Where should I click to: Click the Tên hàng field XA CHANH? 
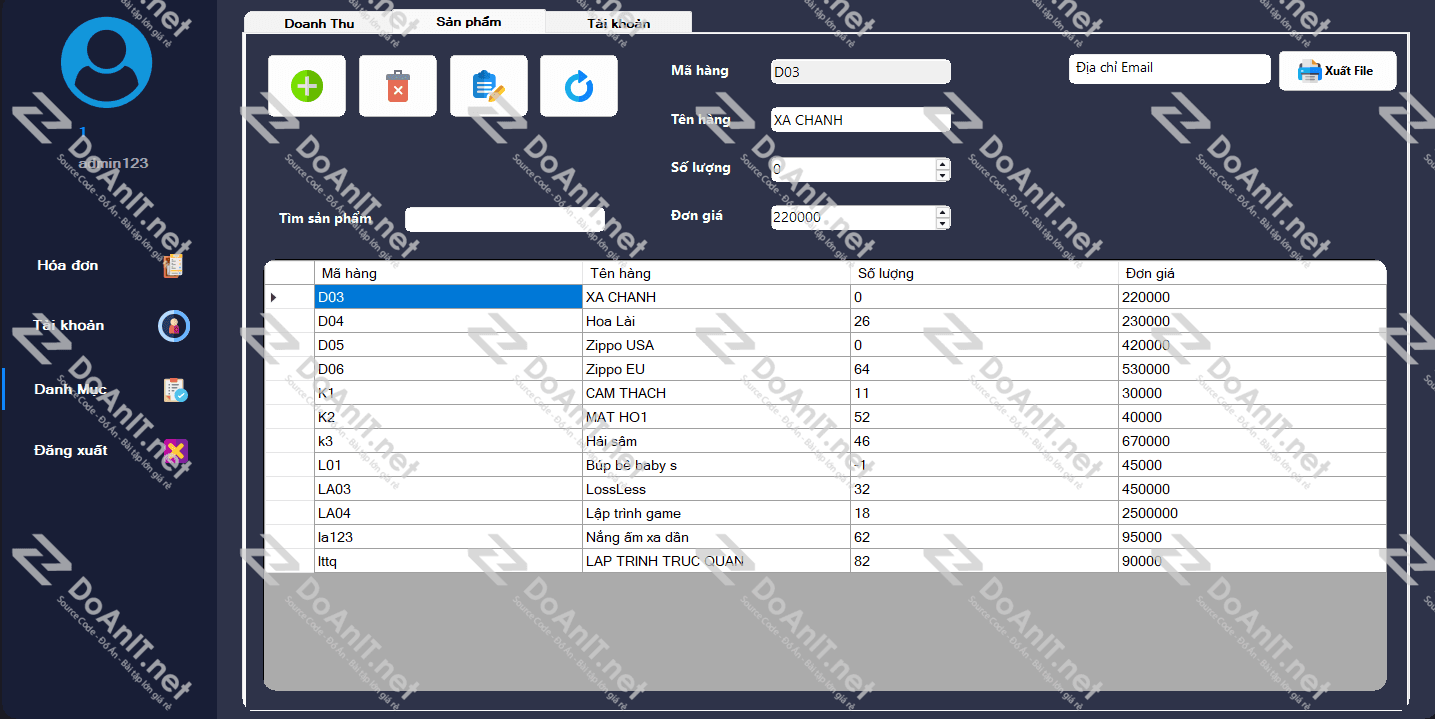point(860,120)
